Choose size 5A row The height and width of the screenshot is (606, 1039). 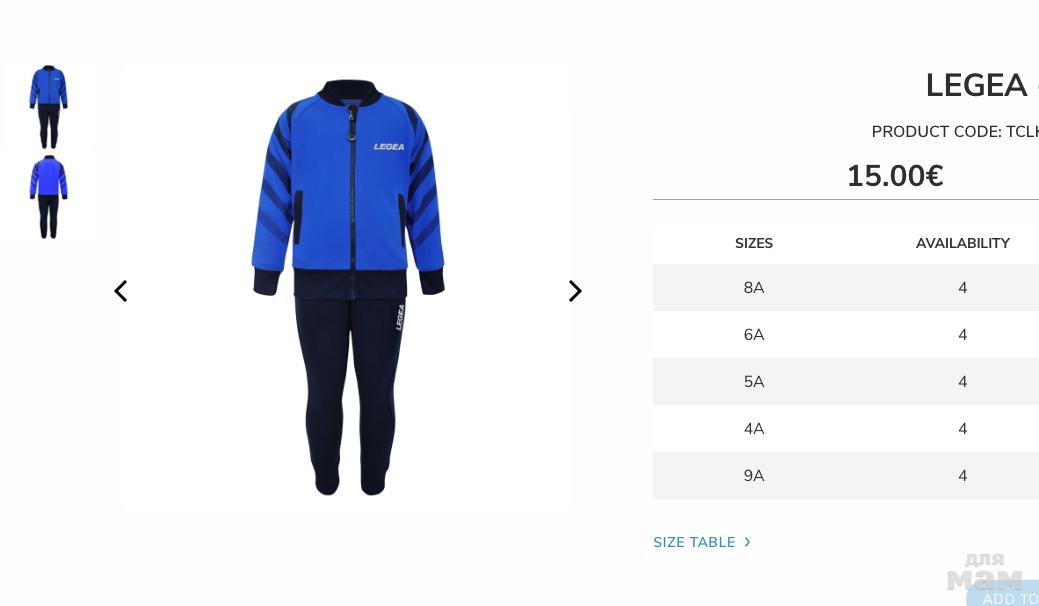(846, 381)
